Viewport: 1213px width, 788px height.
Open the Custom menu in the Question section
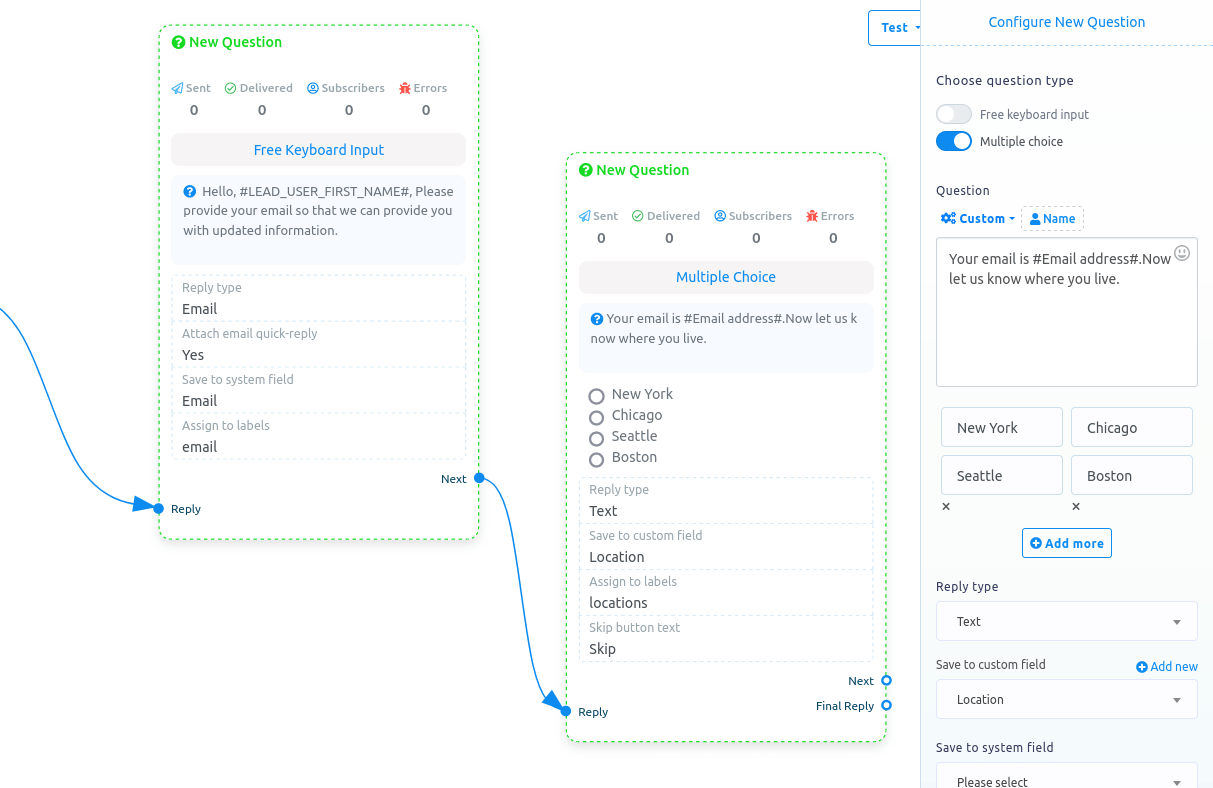(977, 218)
